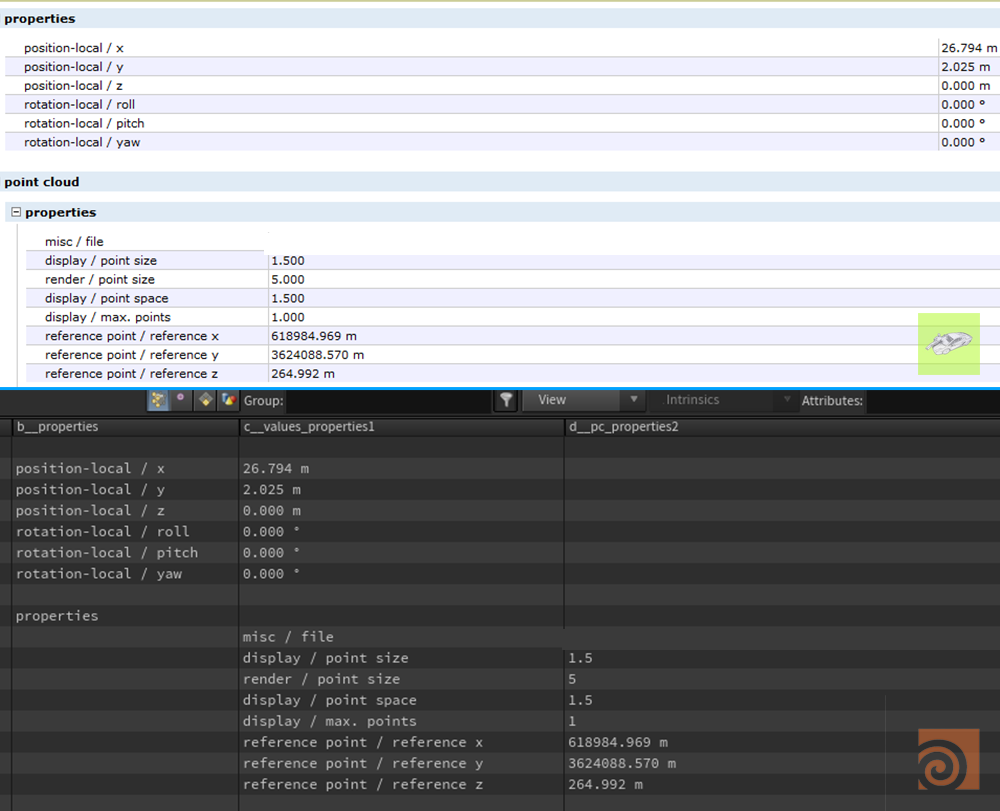The image size is (1000, 811).
Task: Click 'display / point space' spreadsheet cell
Action: coord(402,700)
